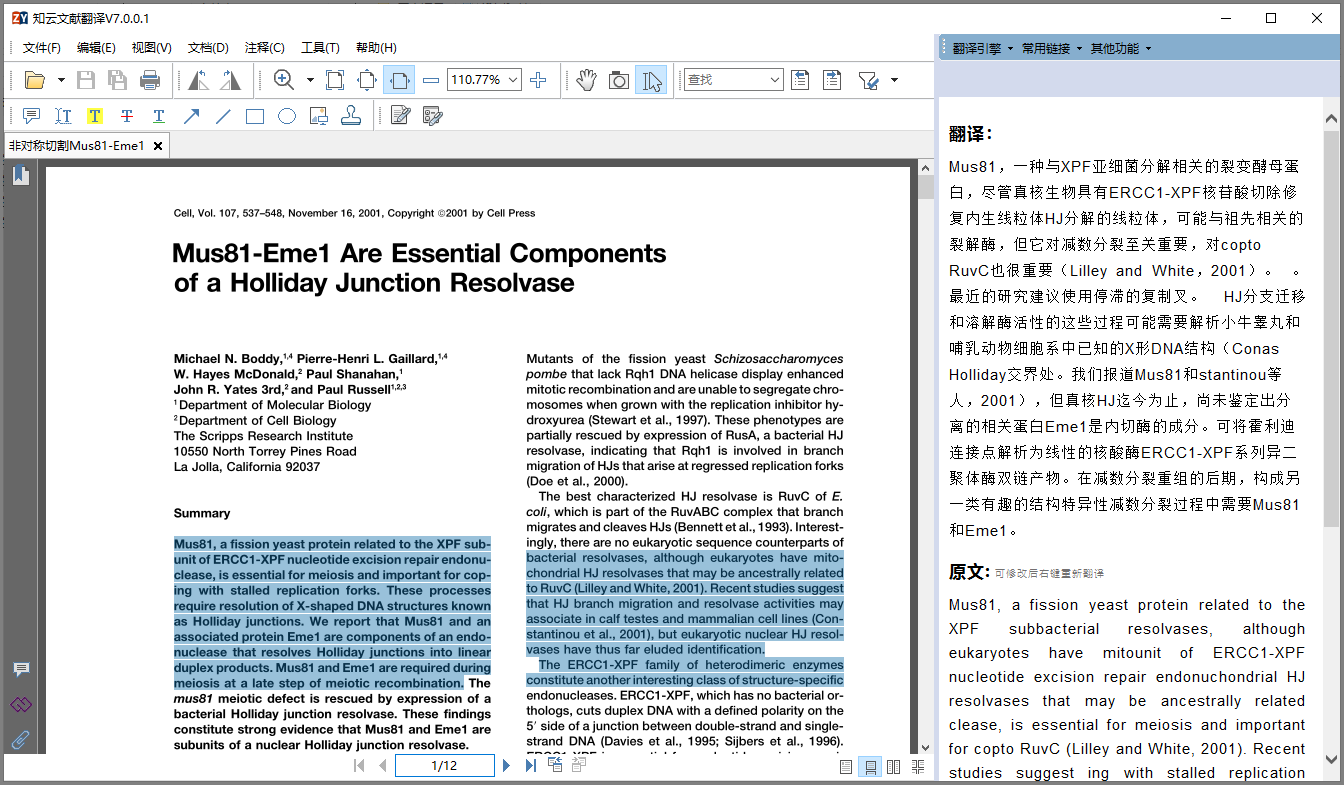Viewport: 1344px width, 785px height.
Task: Open the 工具(T) menu
Action: click(321, 48)
